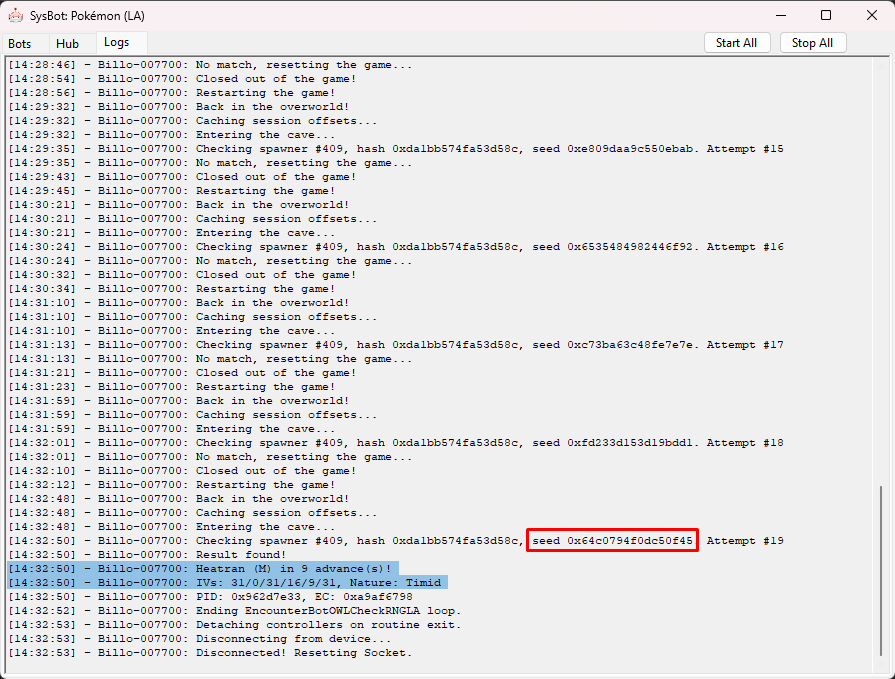The height and width of the screenshot is (679, 895).
Task: Click the Attempt #19 spawner check line
Action: tap(396, 541)
